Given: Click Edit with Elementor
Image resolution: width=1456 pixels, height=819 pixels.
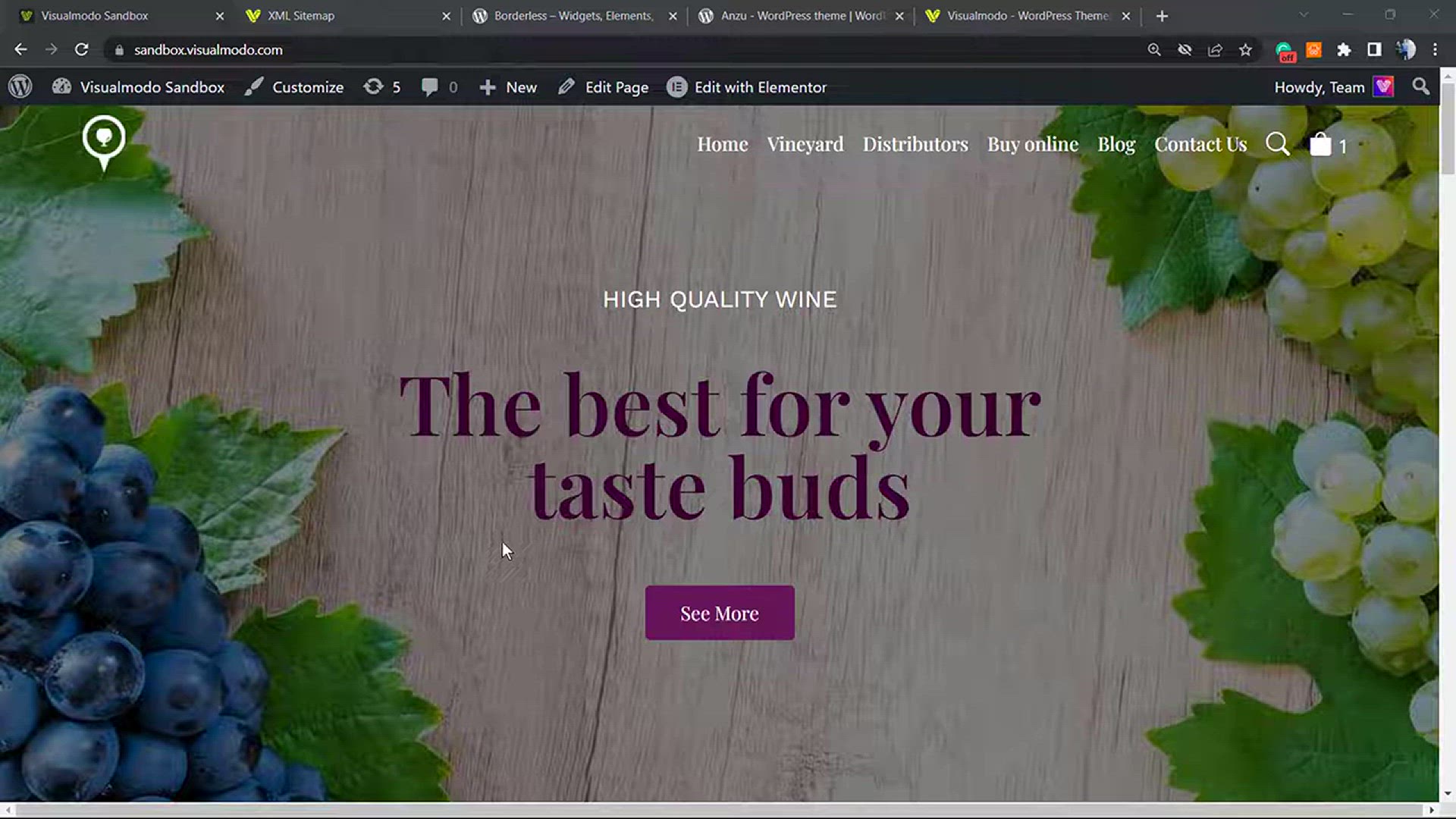Looking at the screenshot, I should [747, 87].
